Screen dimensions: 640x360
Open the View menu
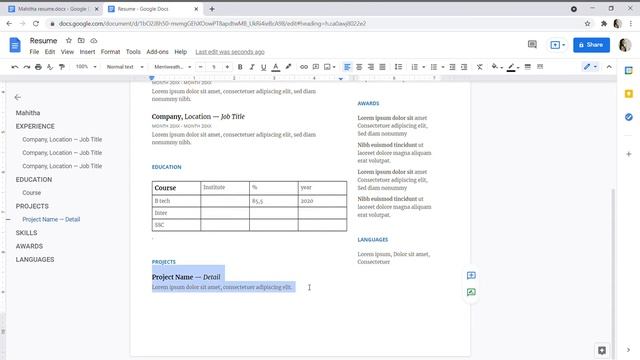tap(67, 52)
